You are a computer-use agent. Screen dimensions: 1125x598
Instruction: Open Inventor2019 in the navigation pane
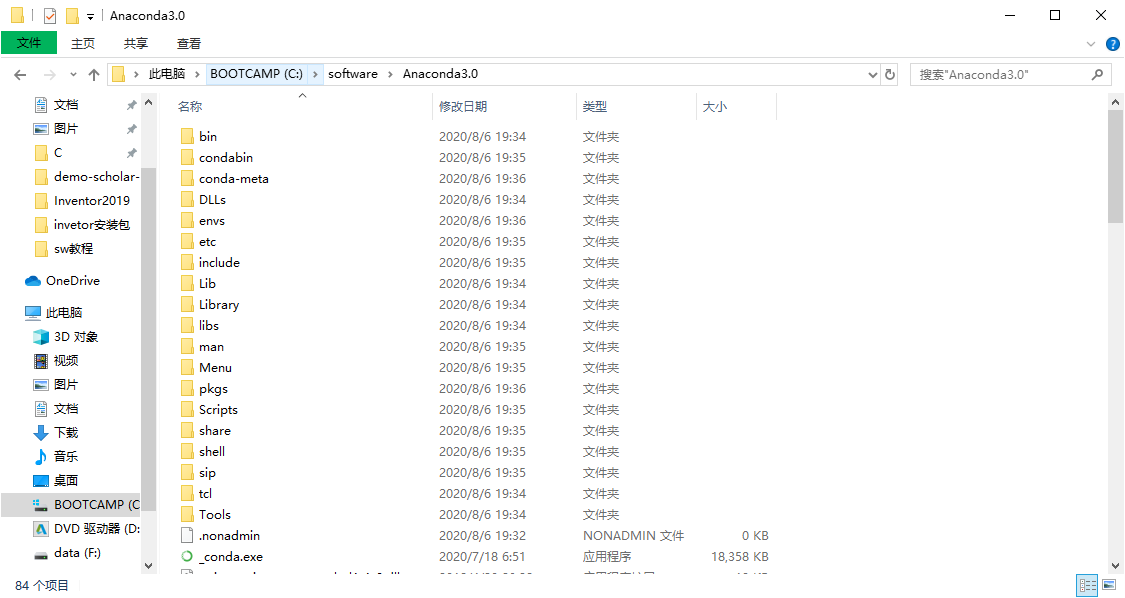tap(92, 201)
